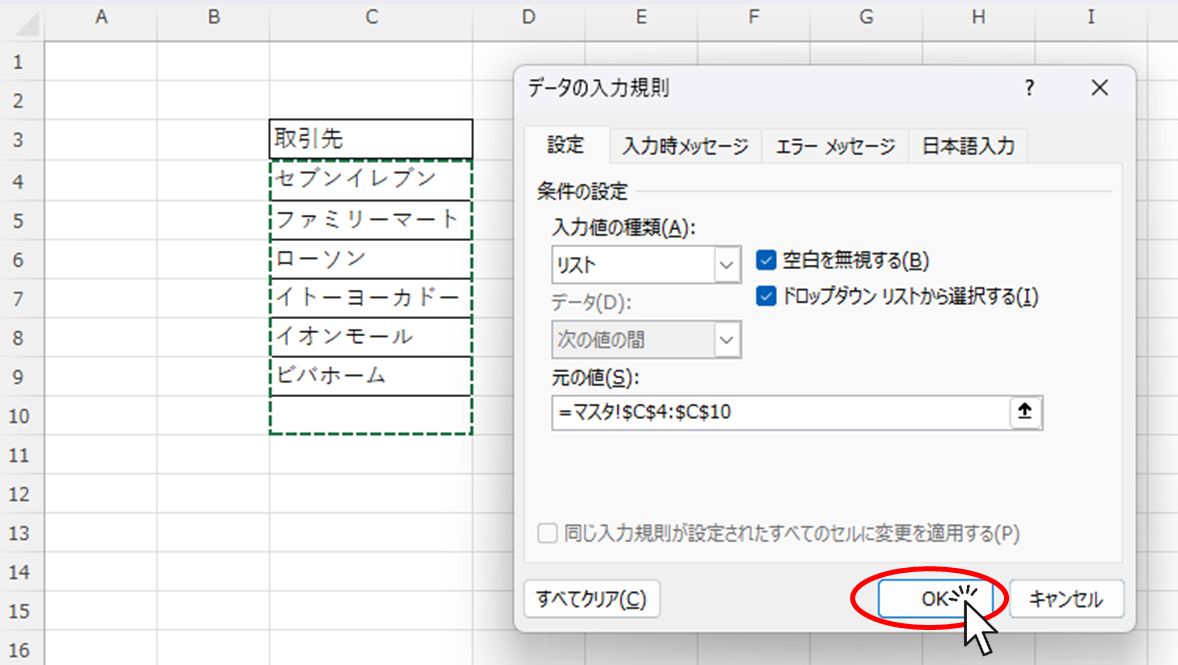Select column B header
1178x665 pixels.
pos(213,18)
